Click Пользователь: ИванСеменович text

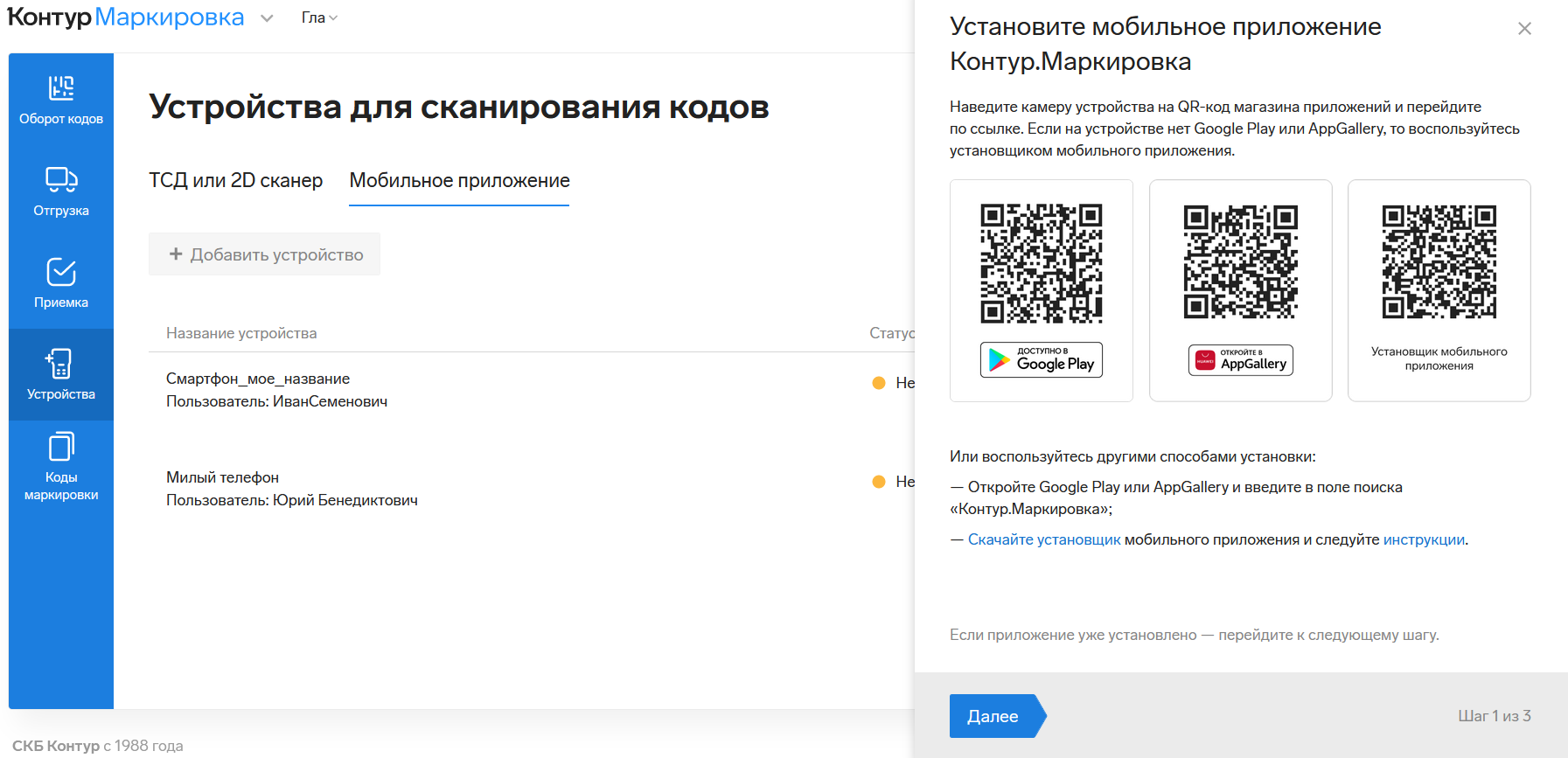point(276,401)
